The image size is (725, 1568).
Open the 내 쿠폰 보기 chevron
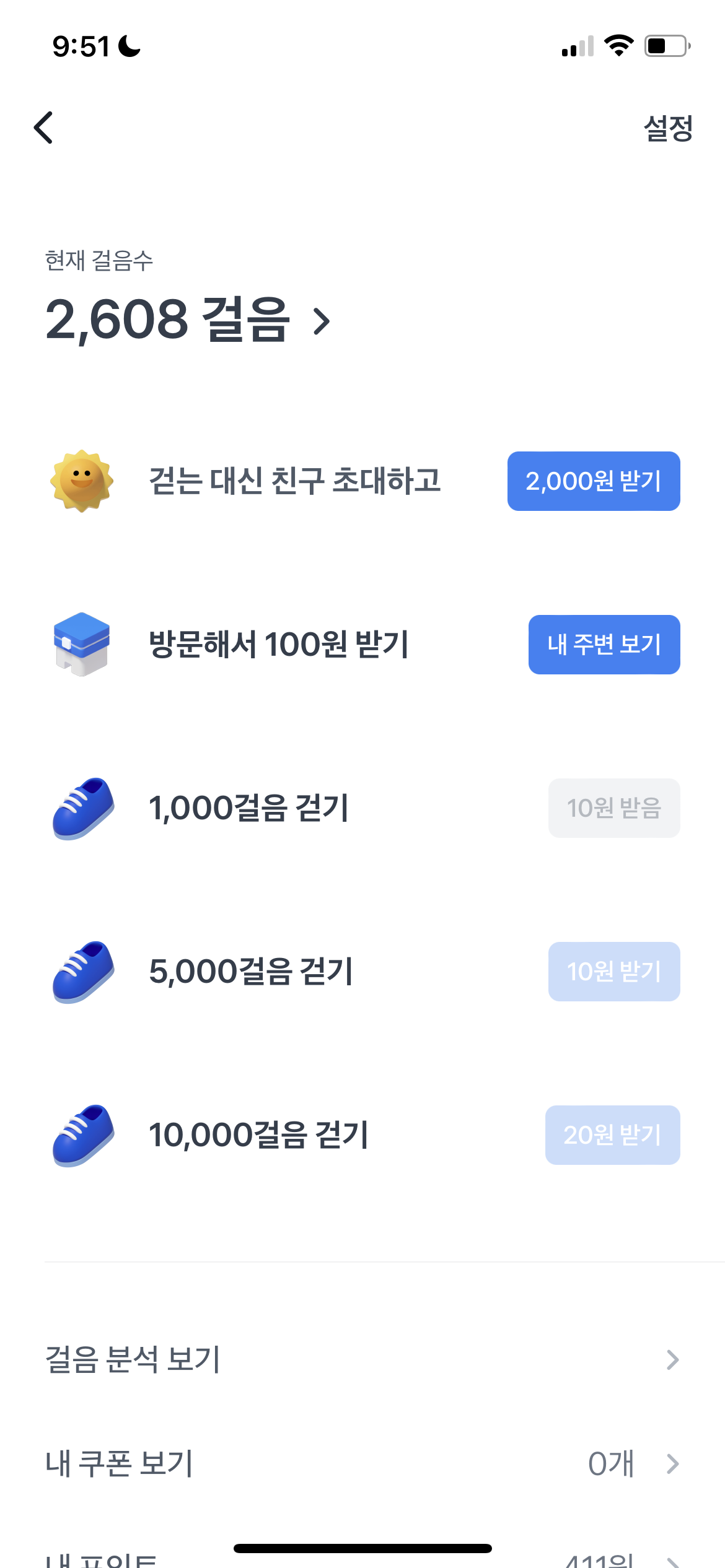672,1464
